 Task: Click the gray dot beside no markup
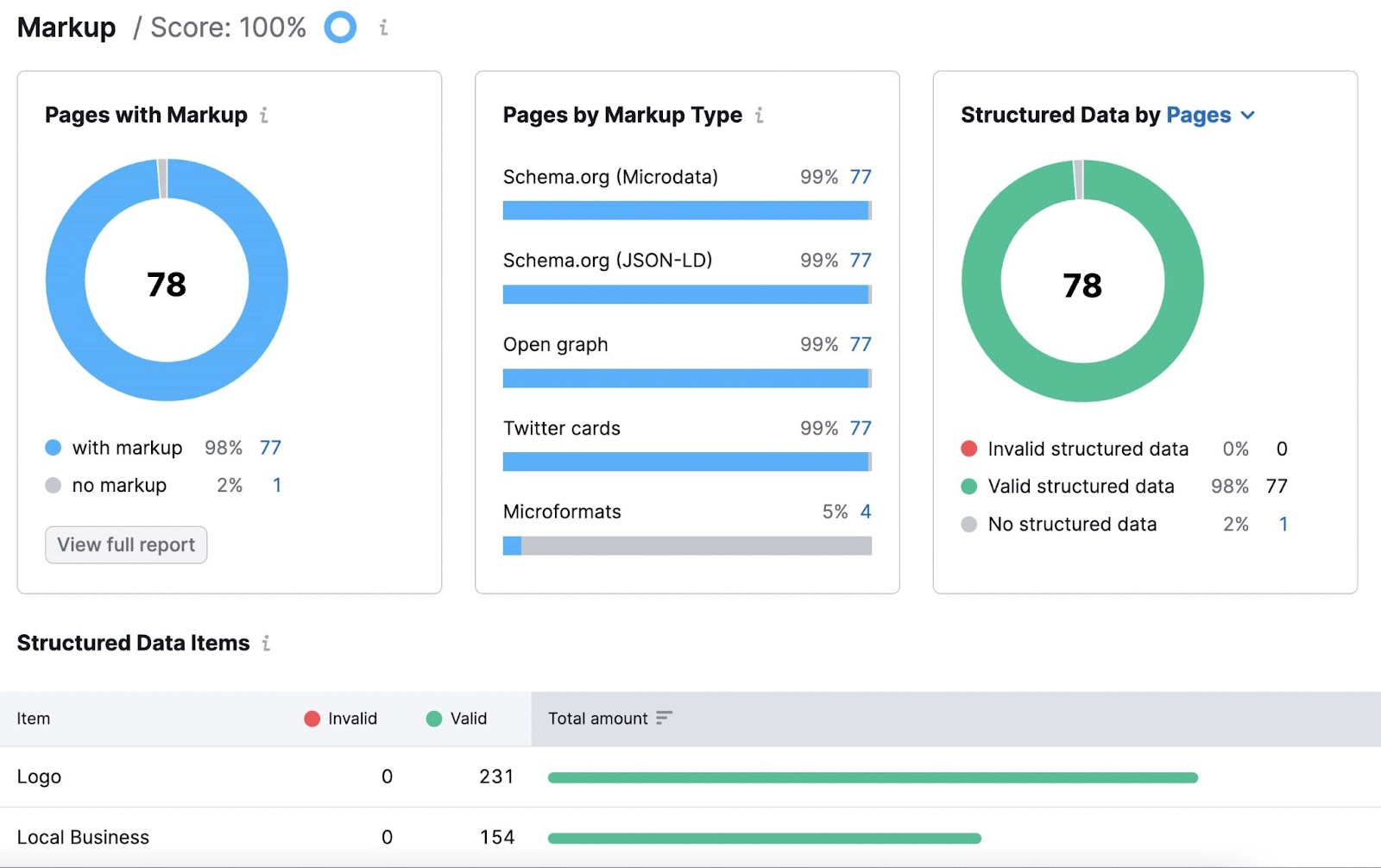(x=52, y=485)
